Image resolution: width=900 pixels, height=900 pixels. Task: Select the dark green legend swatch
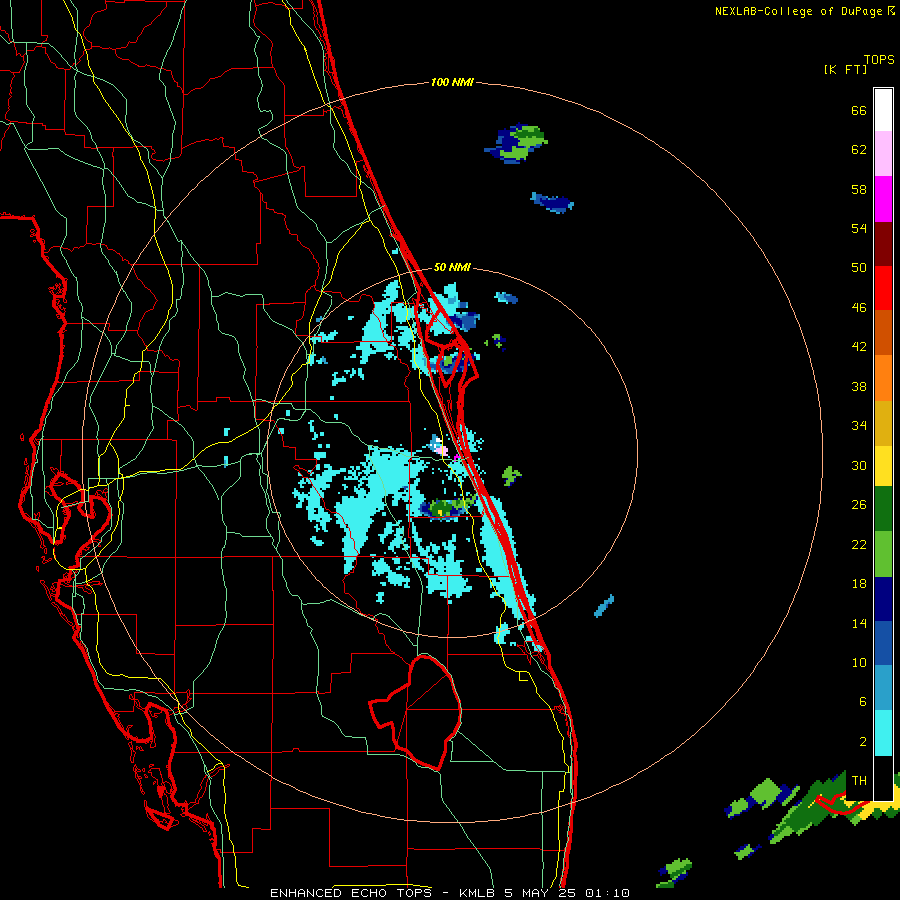883,509
